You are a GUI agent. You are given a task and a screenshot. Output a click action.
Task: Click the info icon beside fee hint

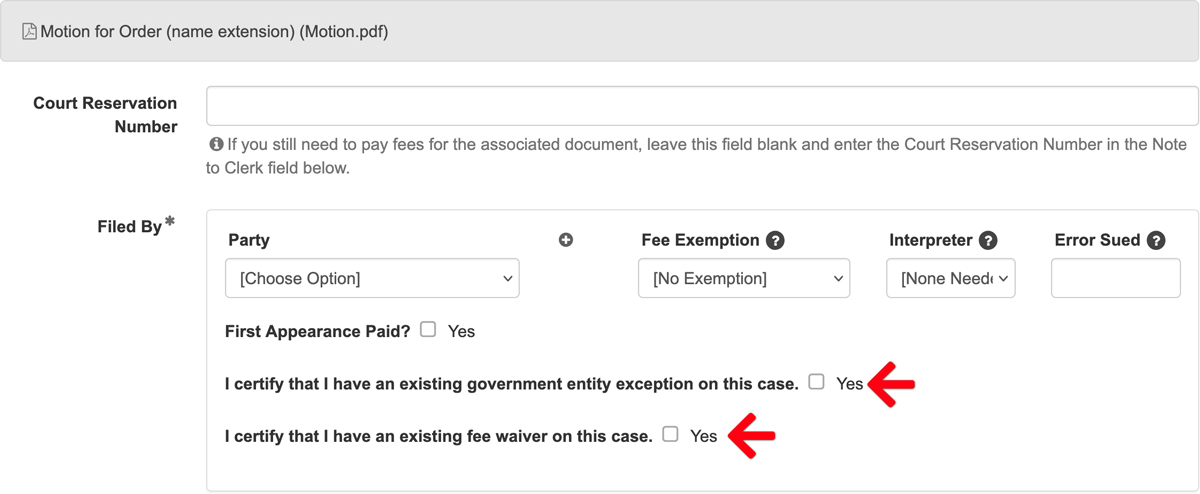(x=216, y=144)
